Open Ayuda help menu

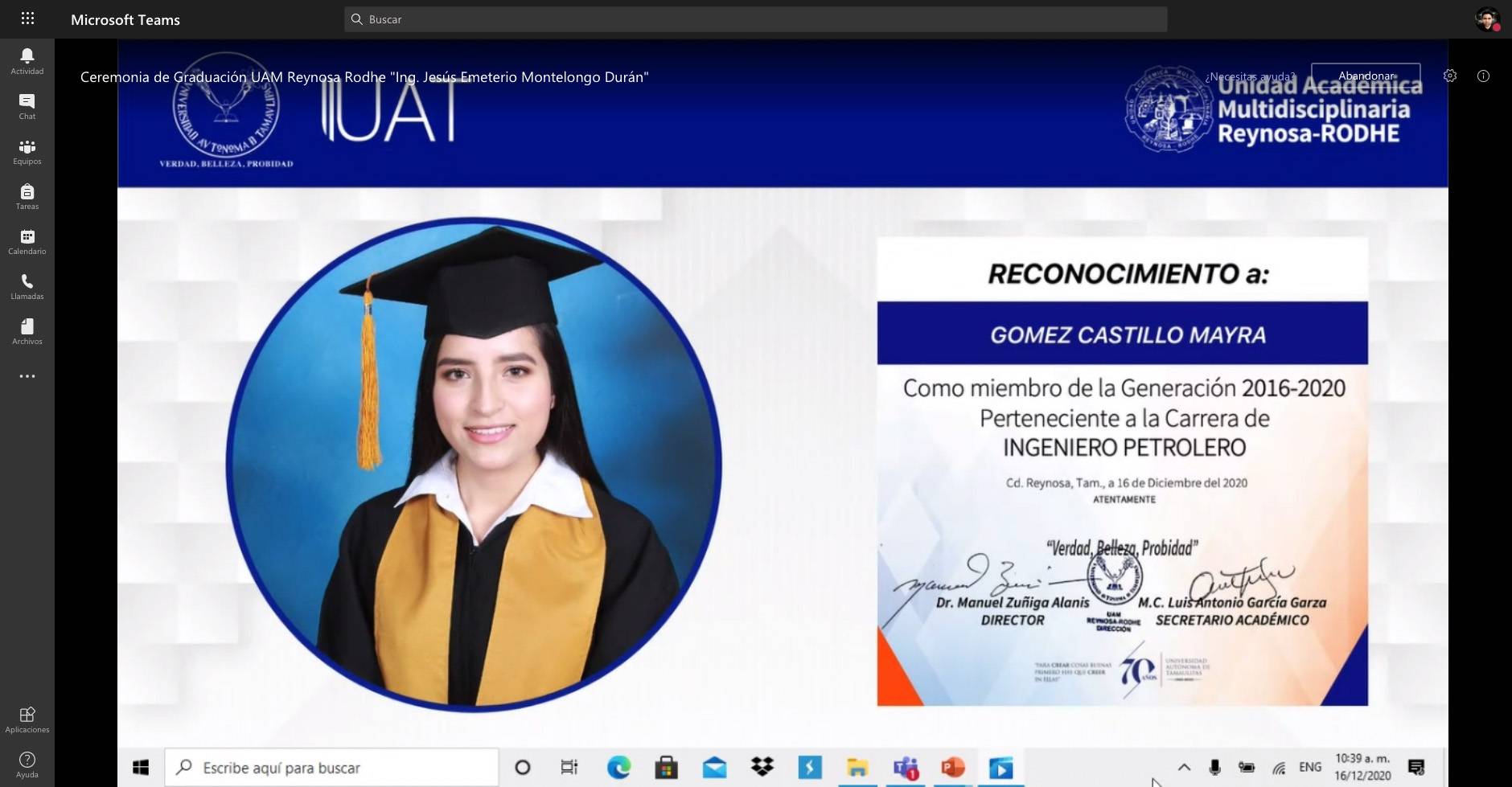[x=27, y=764]
